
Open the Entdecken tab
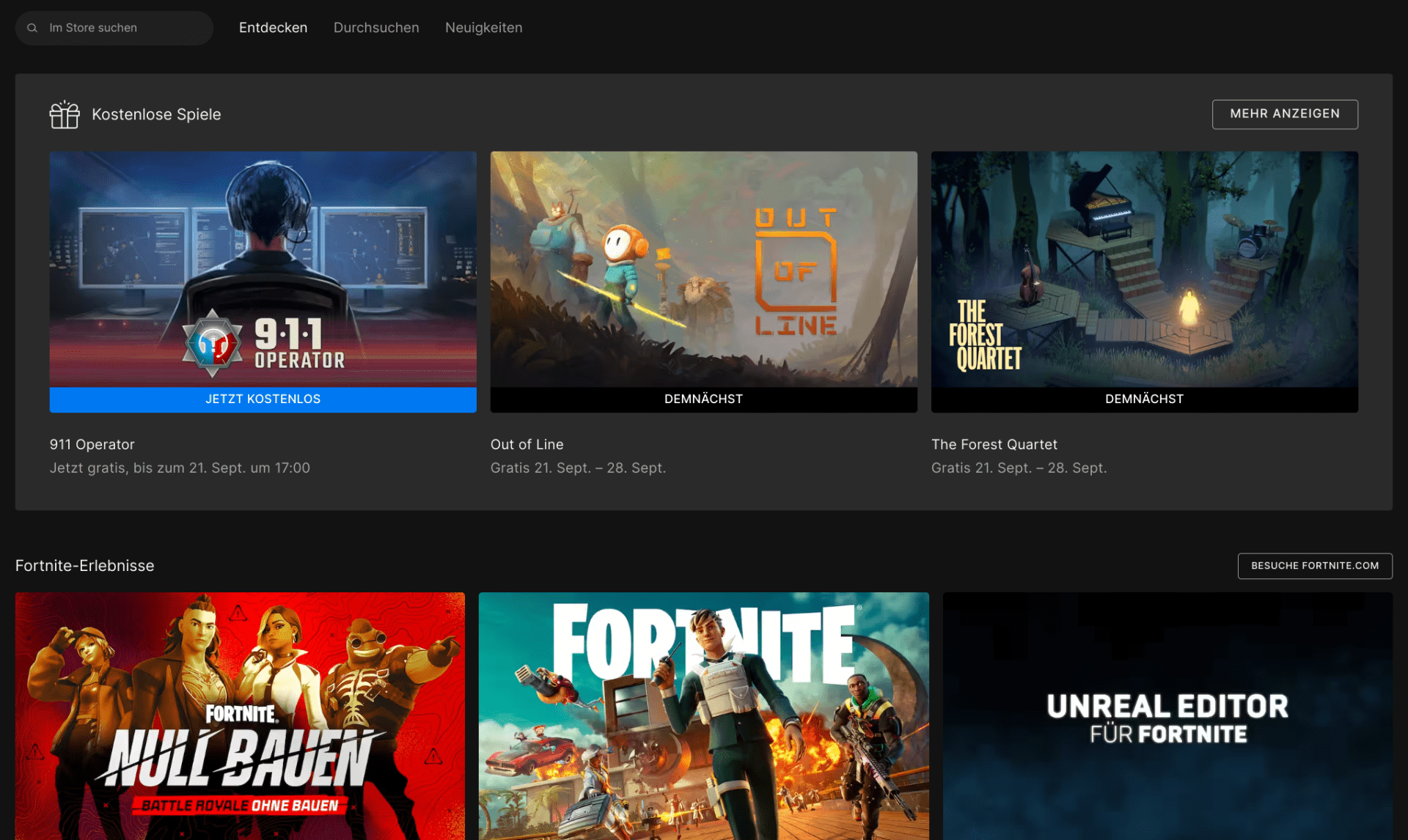273,28
